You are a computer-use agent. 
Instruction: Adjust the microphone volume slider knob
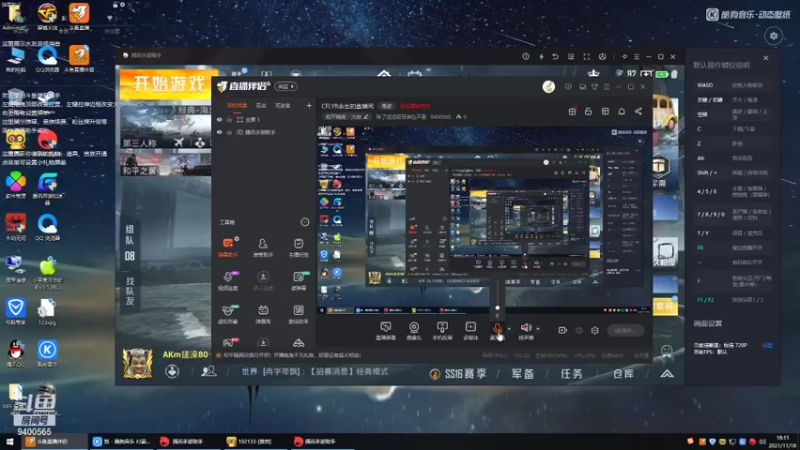tap(497, 308)
